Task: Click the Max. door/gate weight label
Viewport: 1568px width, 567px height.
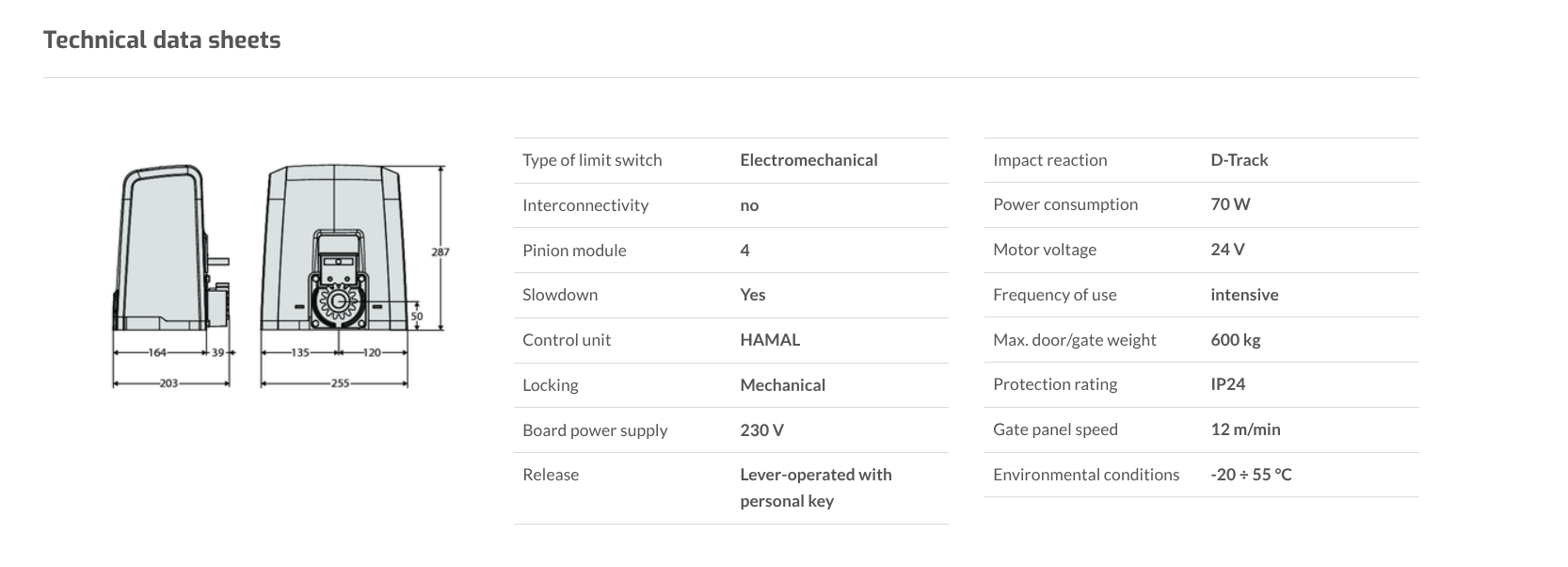Action: [1074, 340]
